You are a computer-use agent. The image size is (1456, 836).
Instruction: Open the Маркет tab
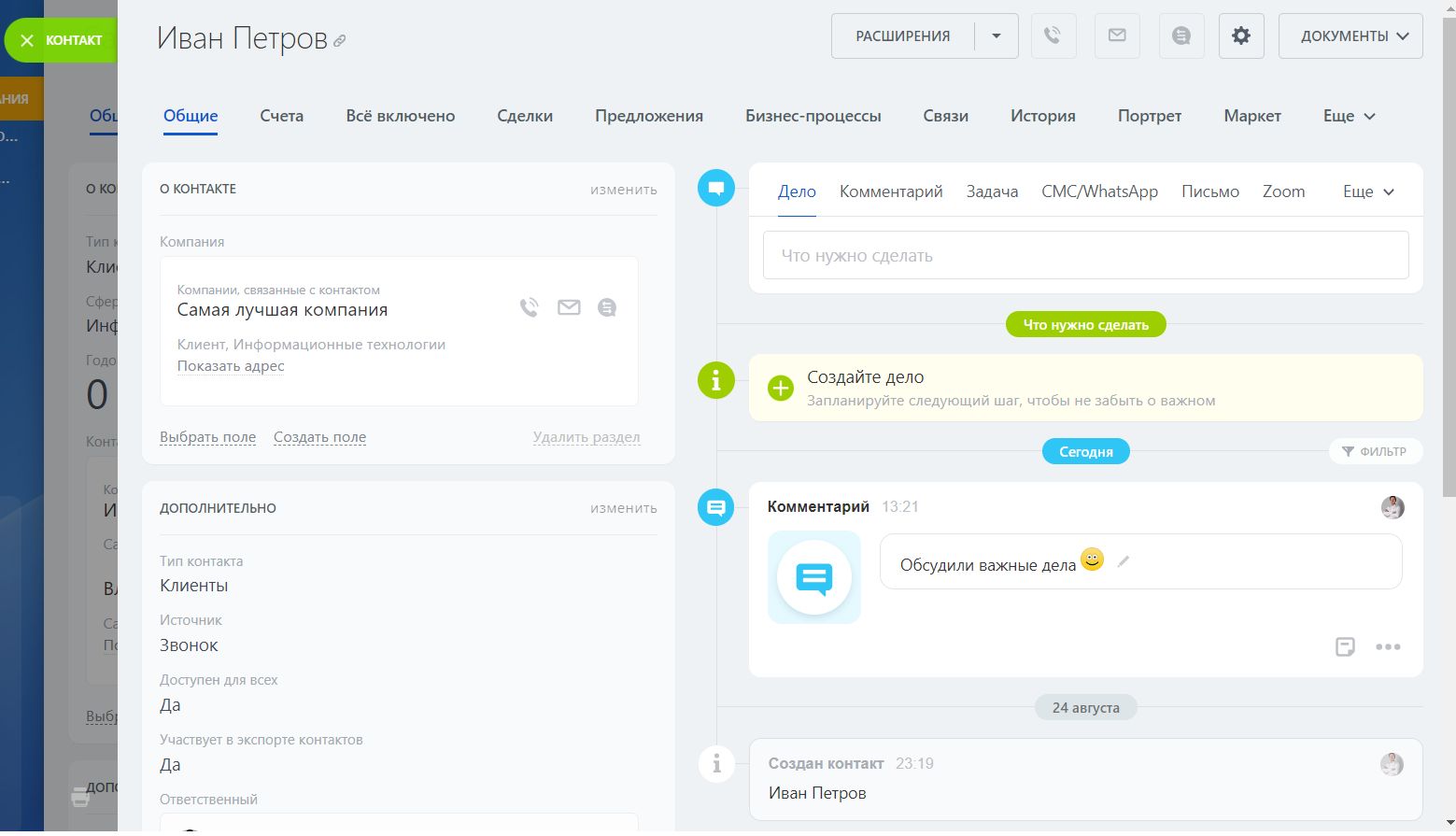1252,116
